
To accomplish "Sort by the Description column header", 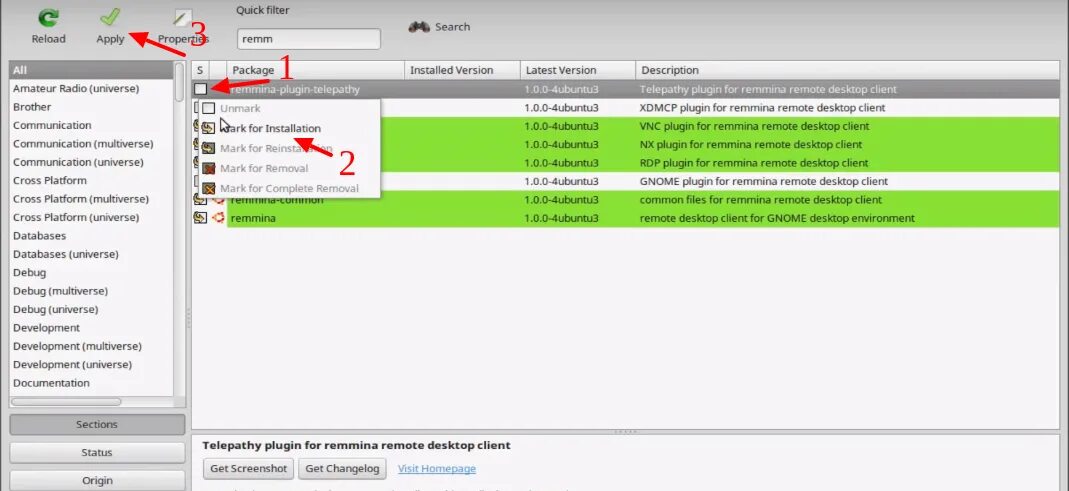I will tap(847, 70).
